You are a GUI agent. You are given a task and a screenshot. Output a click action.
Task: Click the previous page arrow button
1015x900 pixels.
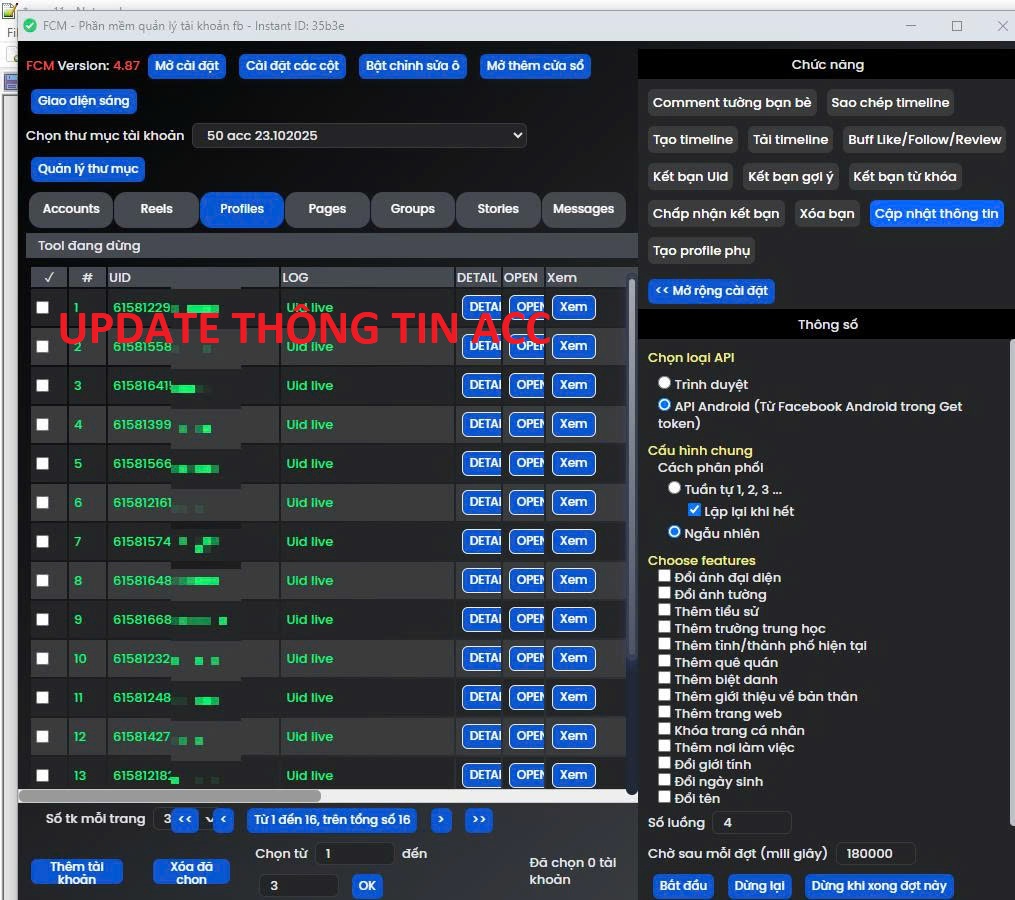coord(224,820)
